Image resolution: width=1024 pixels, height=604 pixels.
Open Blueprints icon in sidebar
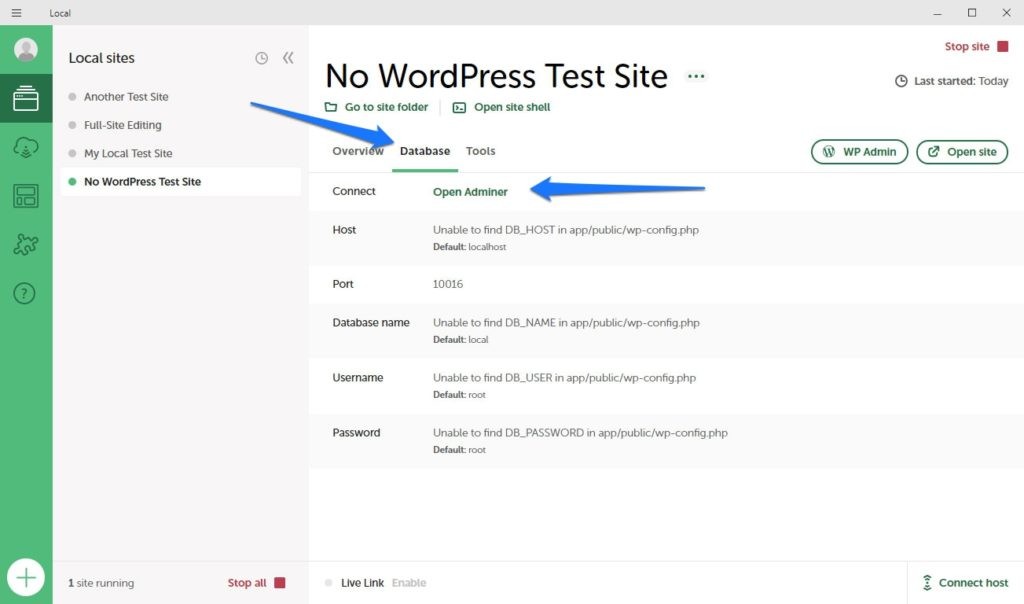pyautogui.click(x=26, y=196)
